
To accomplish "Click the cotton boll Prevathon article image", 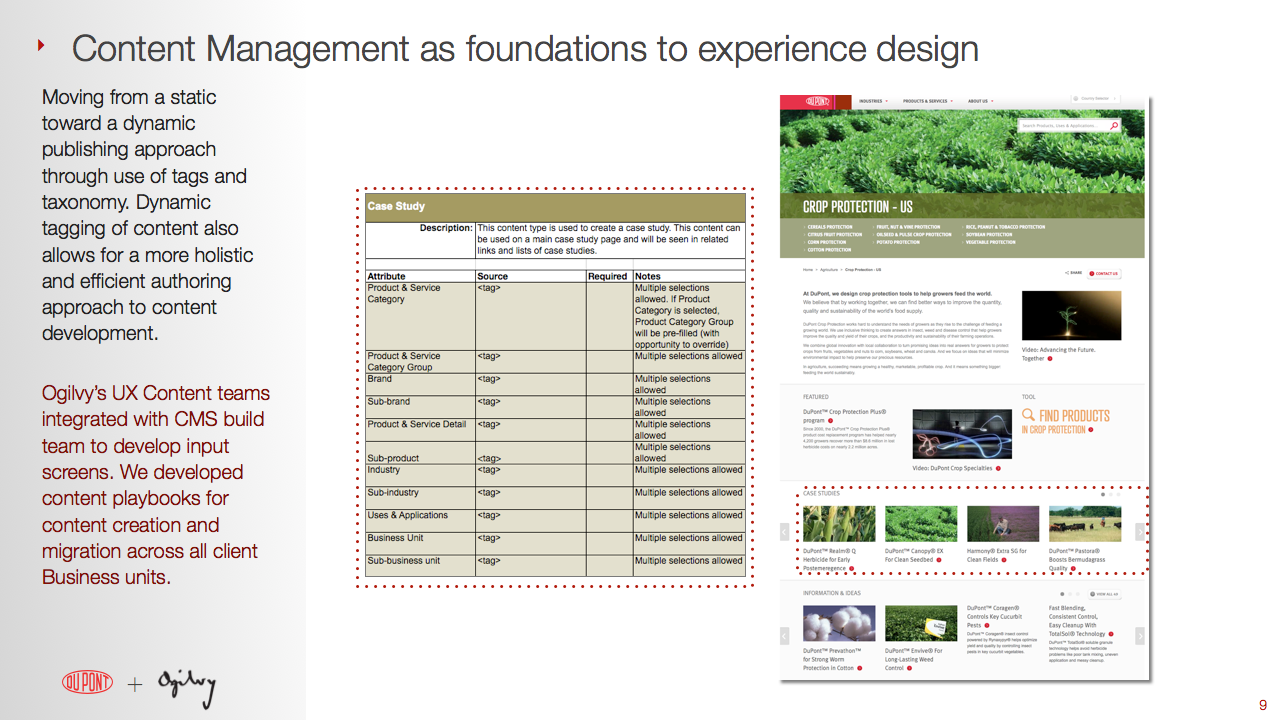I will tap(839, 623).
